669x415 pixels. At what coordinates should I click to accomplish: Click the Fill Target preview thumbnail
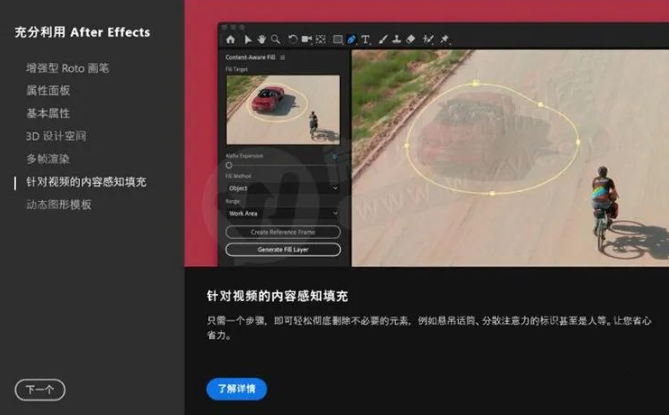[x=283, y=110]
